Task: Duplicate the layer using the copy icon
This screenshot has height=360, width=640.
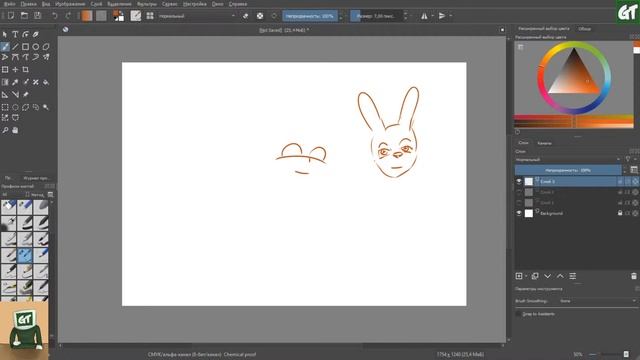Action: (x=535, y=276)
